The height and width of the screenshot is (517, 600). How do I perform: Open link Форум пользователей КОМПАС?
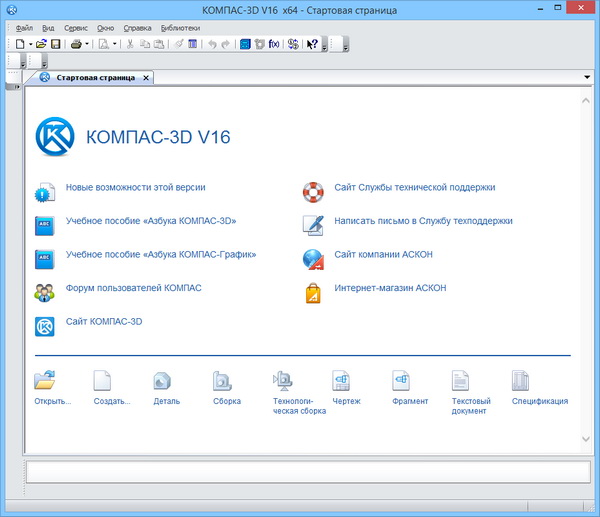pos(133,288)
